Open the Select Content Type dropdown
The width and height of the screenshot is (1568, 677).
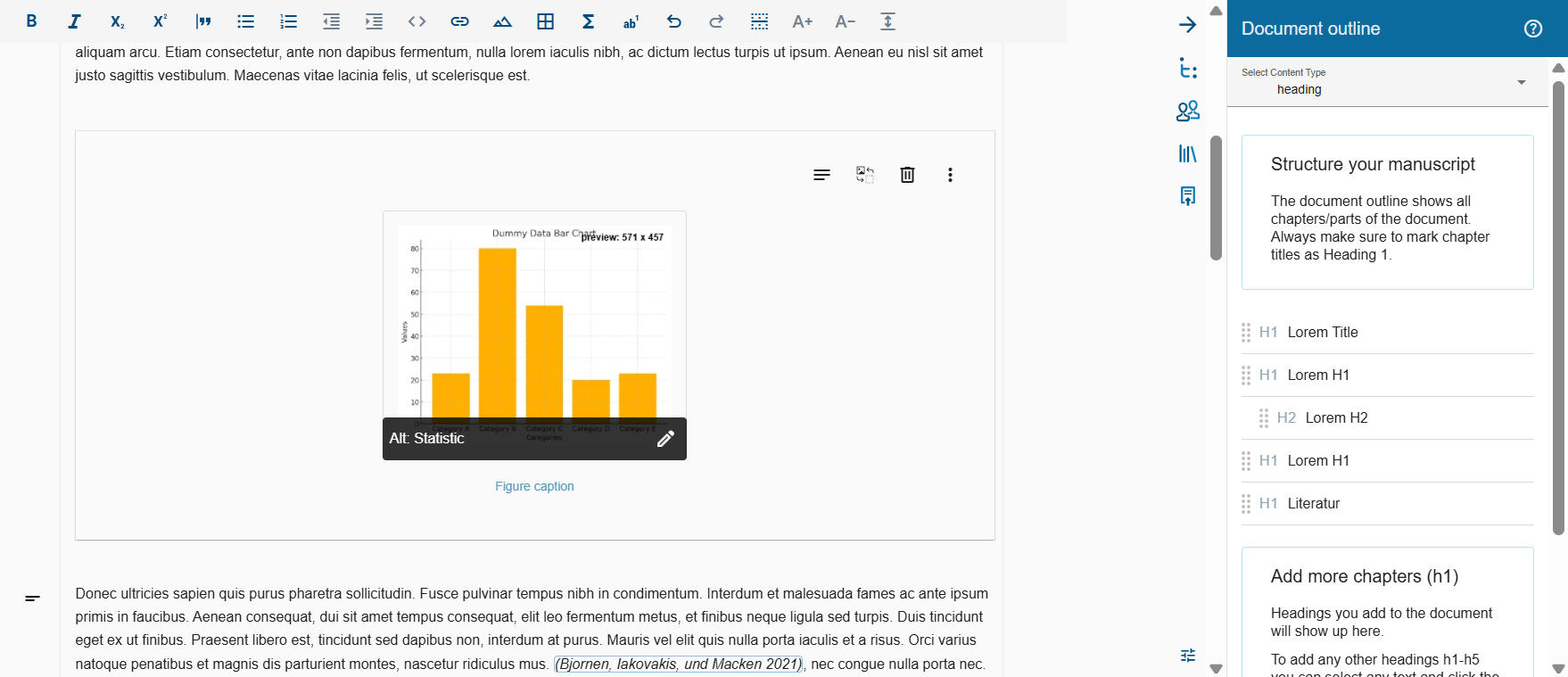(1387, 82)
